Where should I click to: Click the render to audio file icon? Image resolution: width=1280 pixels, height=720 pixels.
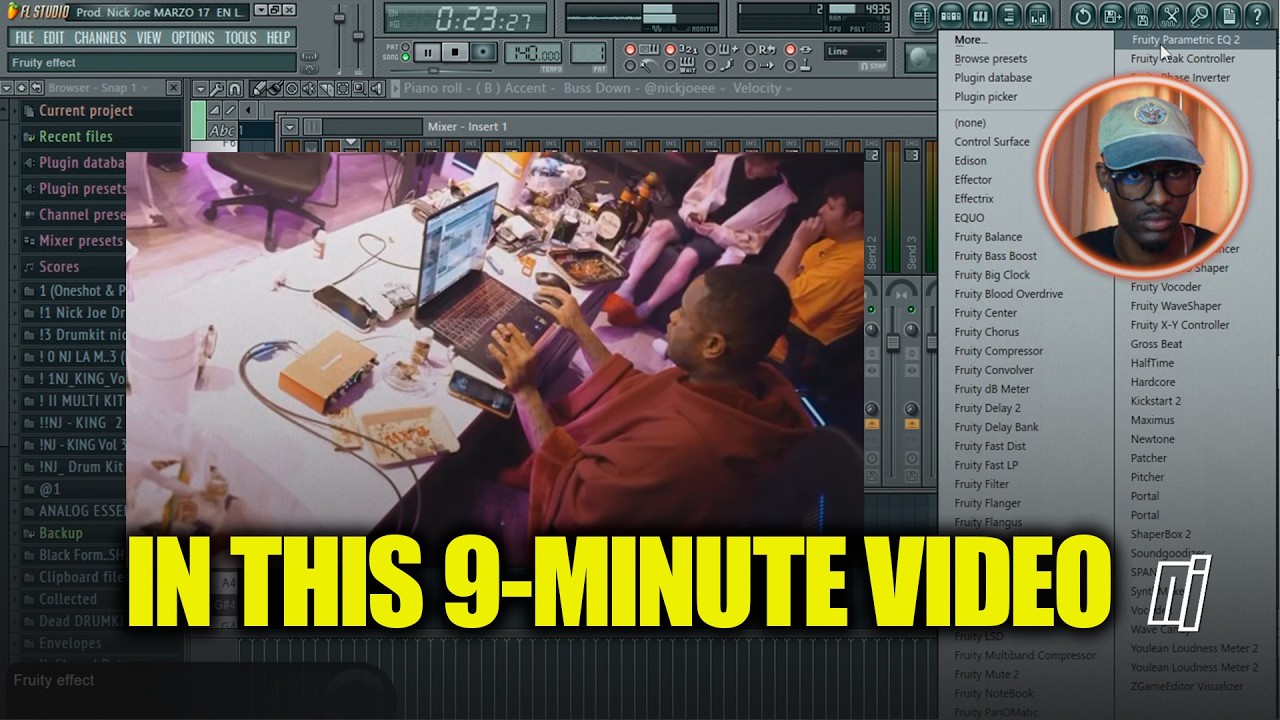coord(1140,16)
